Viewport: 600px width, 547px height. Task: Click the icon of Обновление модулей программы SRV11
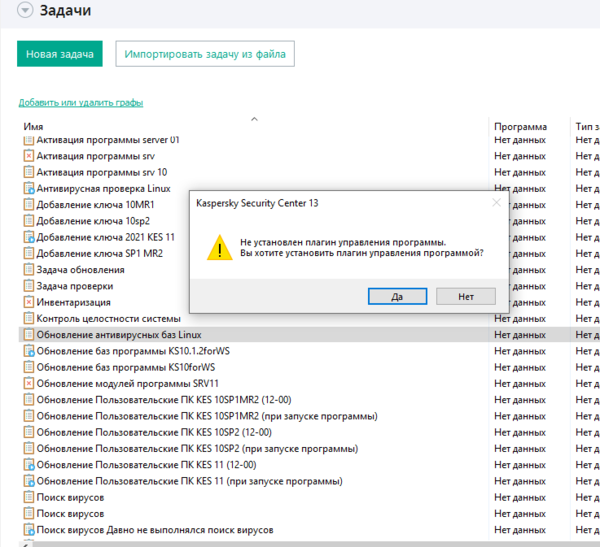(28, 383)
